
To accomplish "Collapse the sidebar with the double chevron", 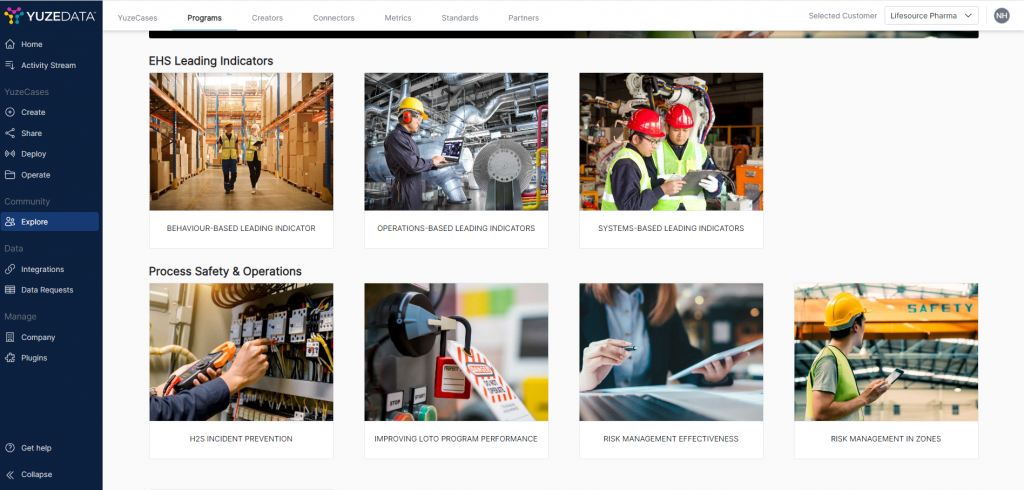I will [x=10, y=474].
